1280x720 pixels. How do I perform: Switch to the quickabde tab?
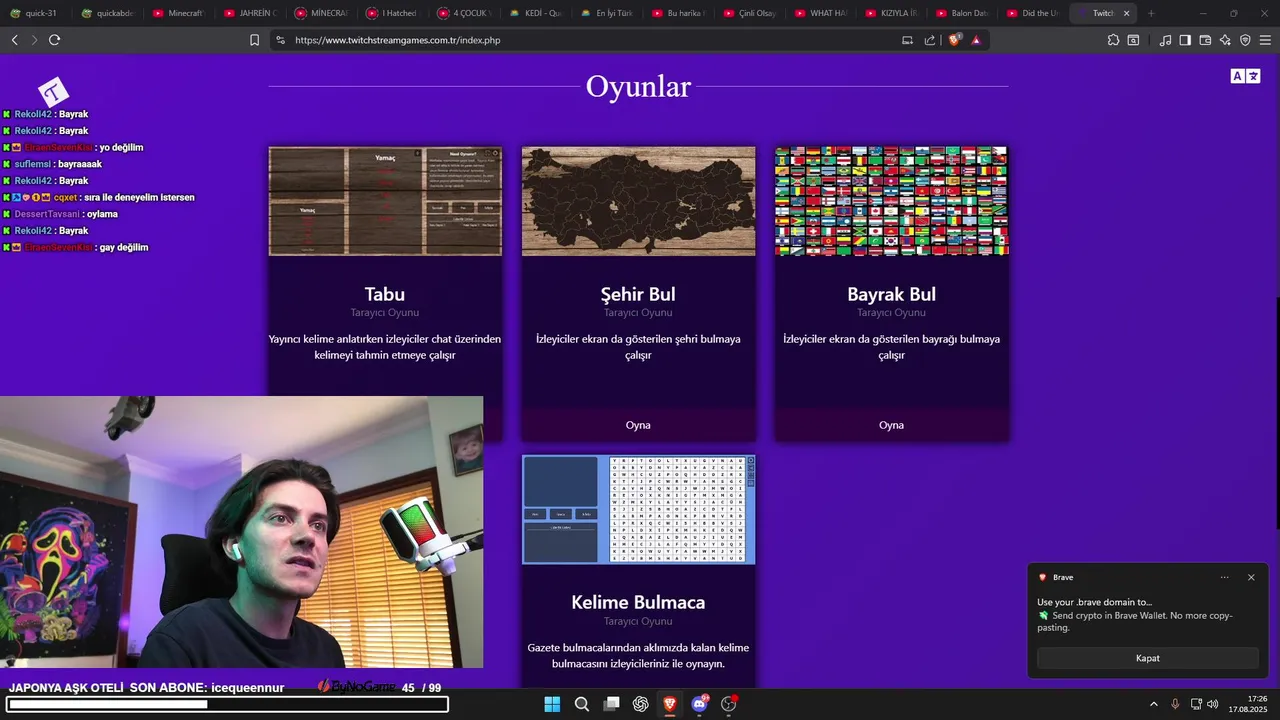tap(108, 13)
